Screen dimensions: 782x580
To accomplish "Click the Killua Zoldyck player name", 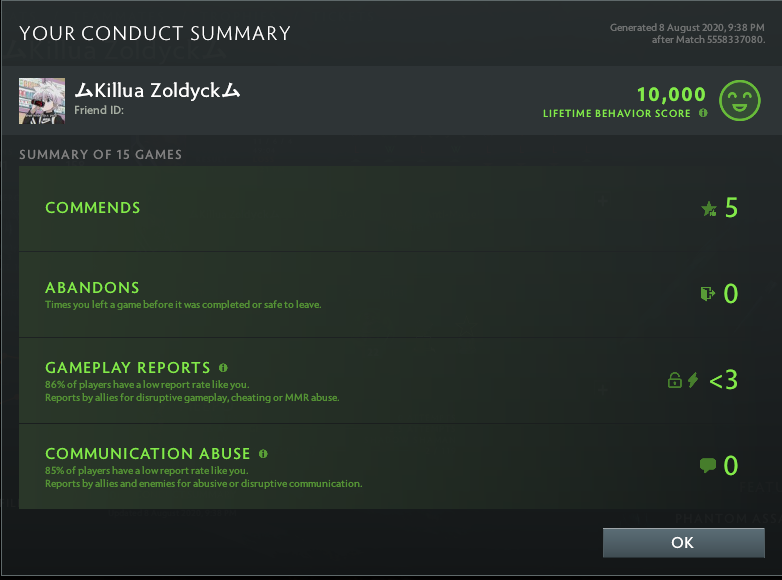I will (x=158, y=91).
